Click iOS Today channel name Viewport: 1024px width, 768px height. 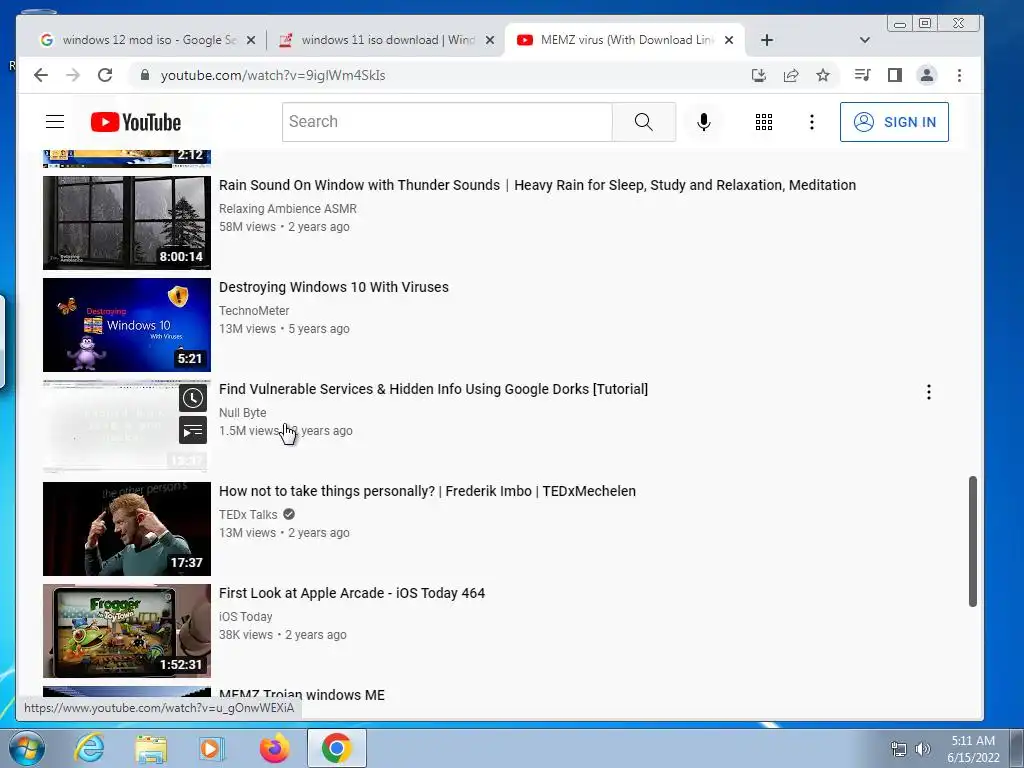coord(246,616)
